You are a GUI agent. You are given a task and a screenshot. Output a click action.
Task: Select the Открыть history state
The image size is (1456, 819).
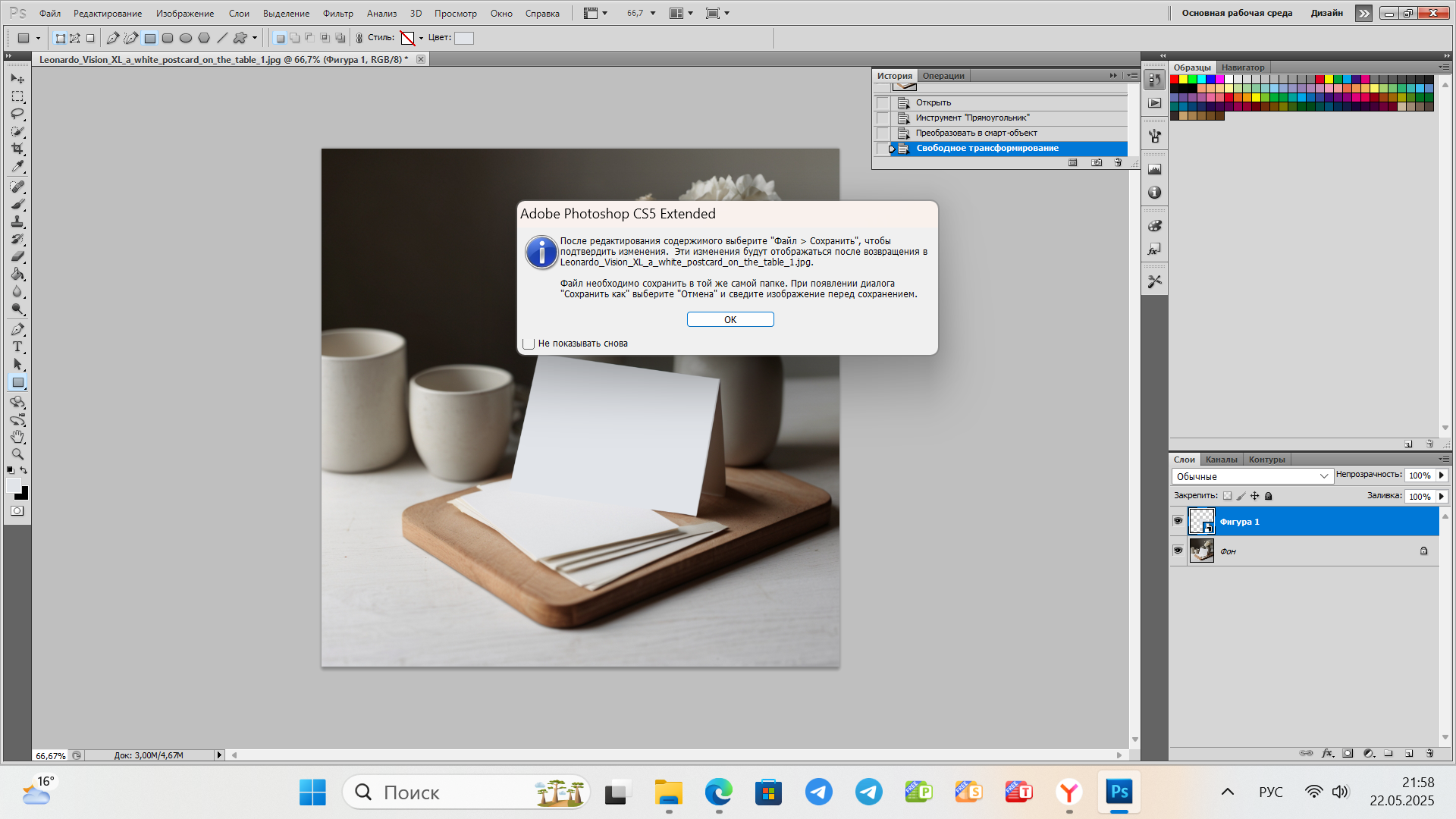(933, 102)
